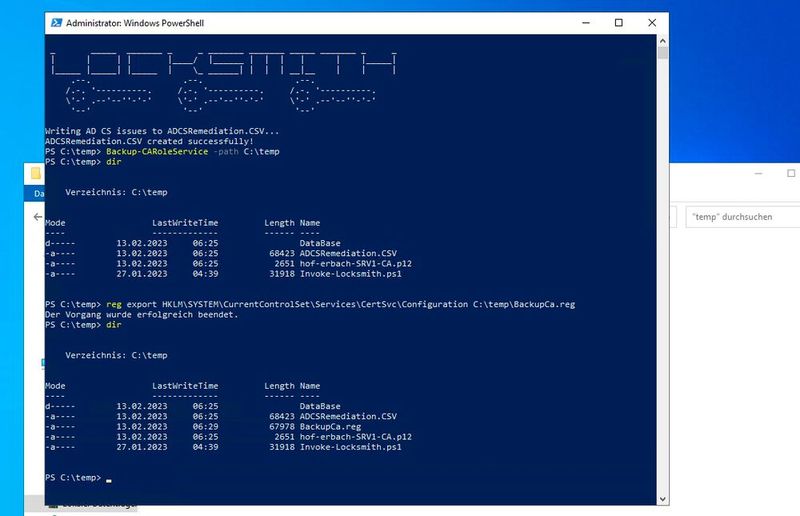Click the folder icon in the Explorer title bar
This screenshot has height=516, width=800.
coord(36,174)
